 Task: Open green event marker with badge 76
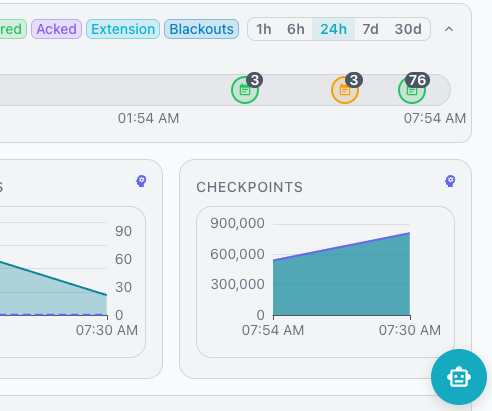[x=412, y=89]
